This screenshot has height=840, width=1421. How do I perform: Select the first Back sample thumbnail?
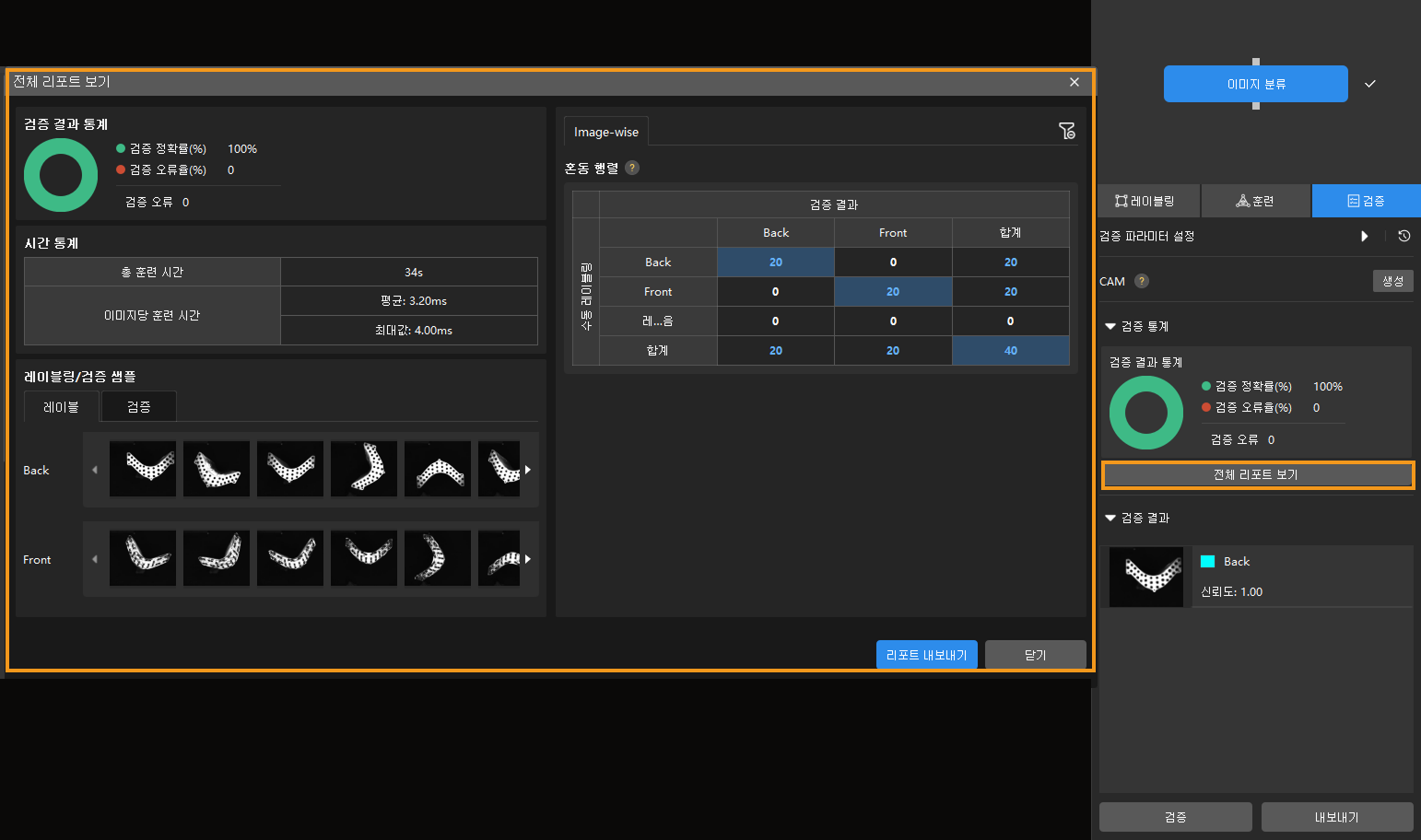(143, 469)
